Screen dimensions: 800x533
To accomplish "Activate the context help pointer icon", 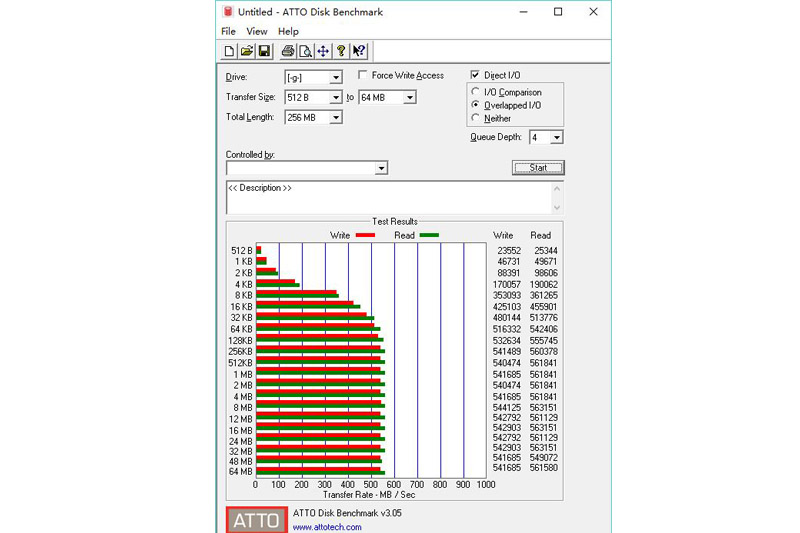I will (x=359, y=51).
